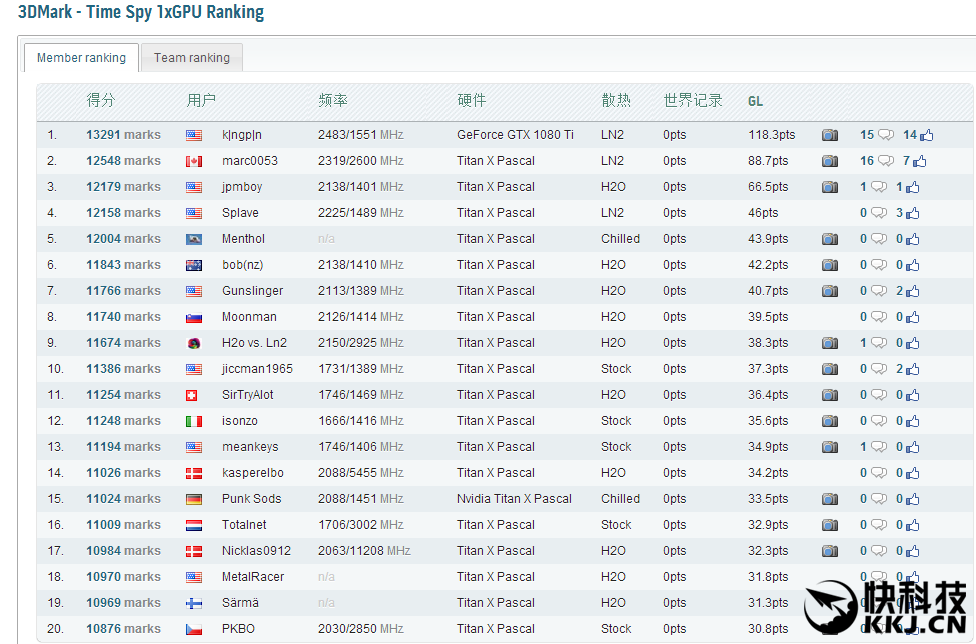The image size is (976, 644).
Task: Click the GL column header
Action: point(755,101)
